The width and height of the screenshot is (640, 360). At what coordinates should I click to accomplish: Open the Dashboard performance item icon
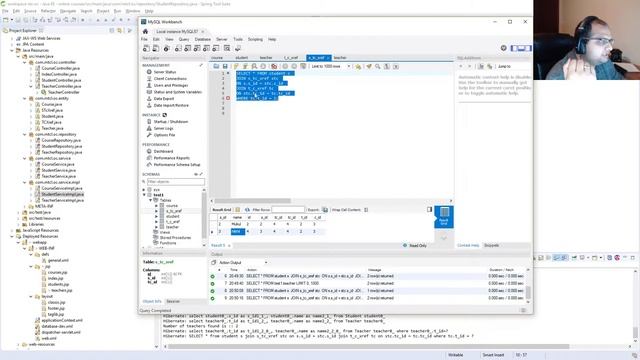149,151
